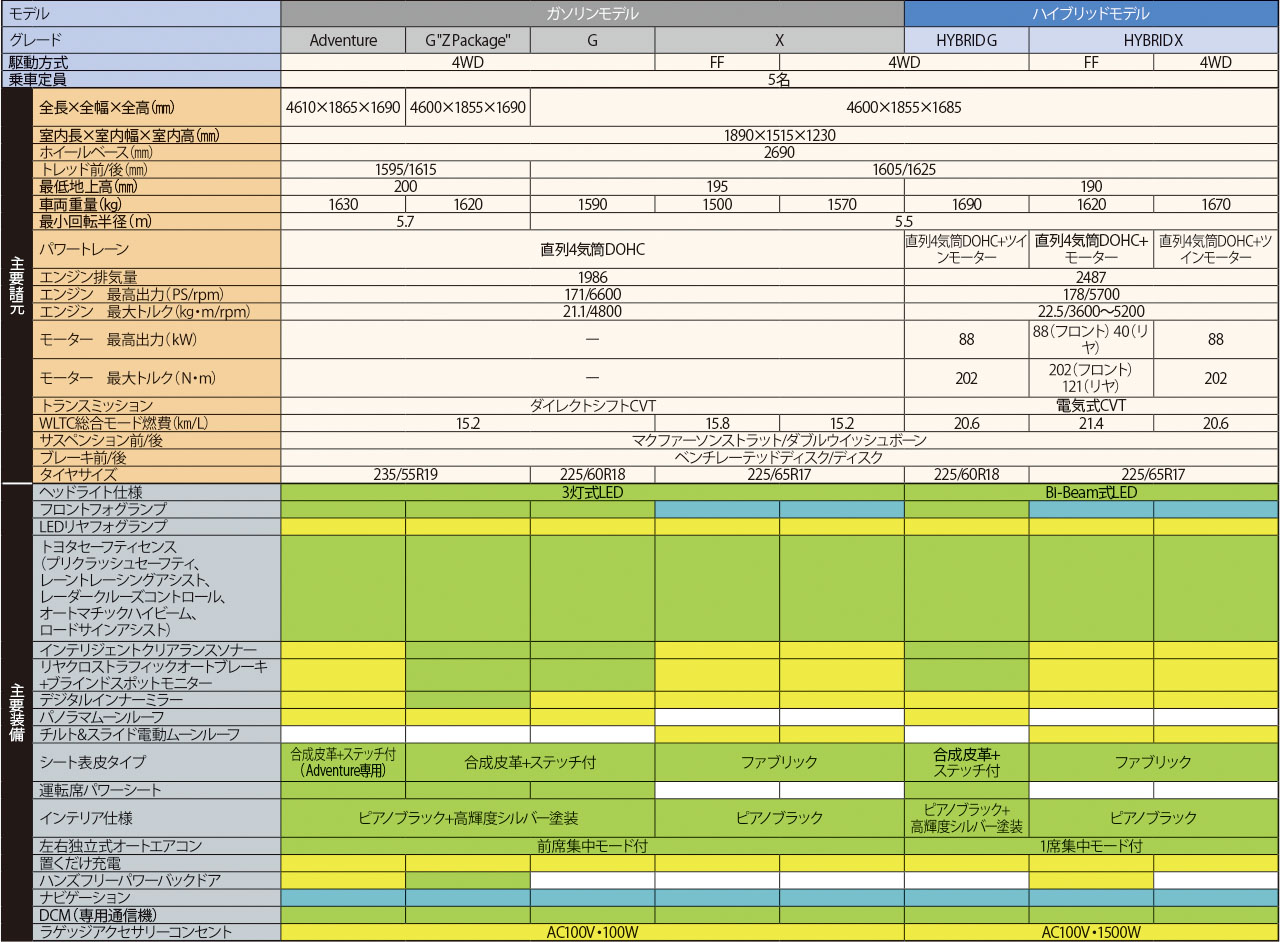Screen dimensions: 1280x942
Task: Select the 電気式CVT cell
Action: [1092, 406]
